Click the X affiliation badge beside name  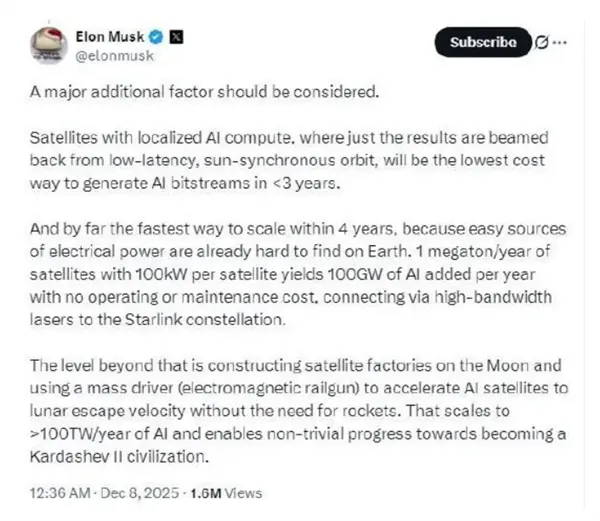172,36
